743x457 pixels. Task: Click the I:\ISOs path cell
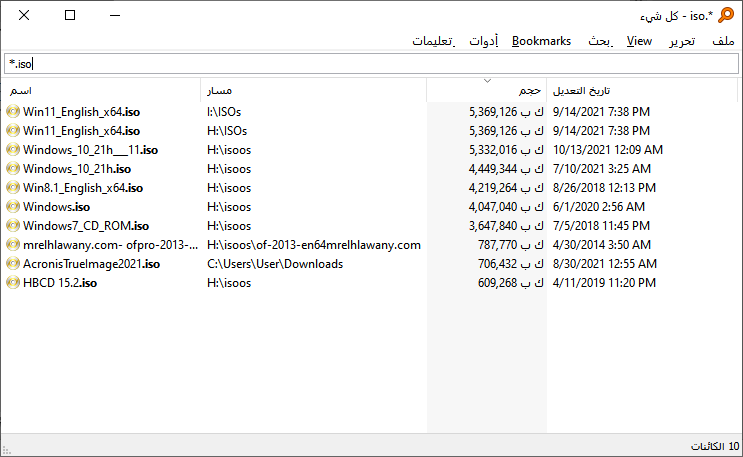224,112
